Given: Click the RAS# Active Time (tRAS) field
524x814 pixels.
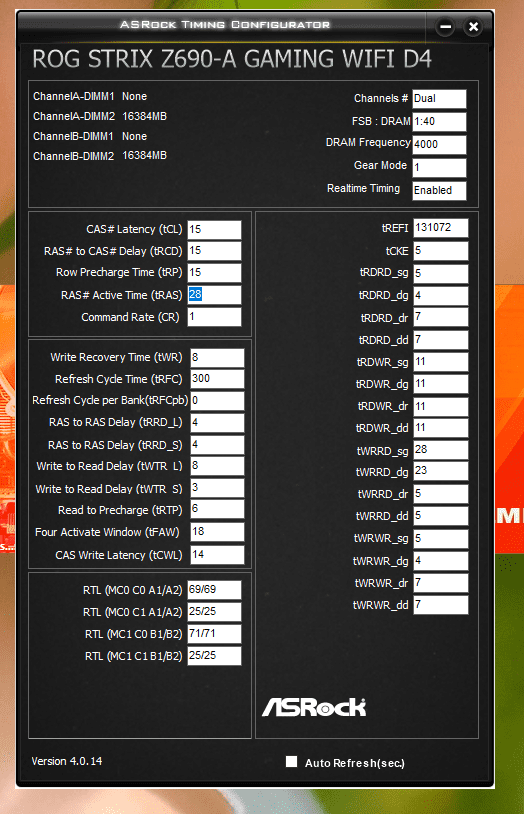Looking at the screenshot, I should coord(214,295).
